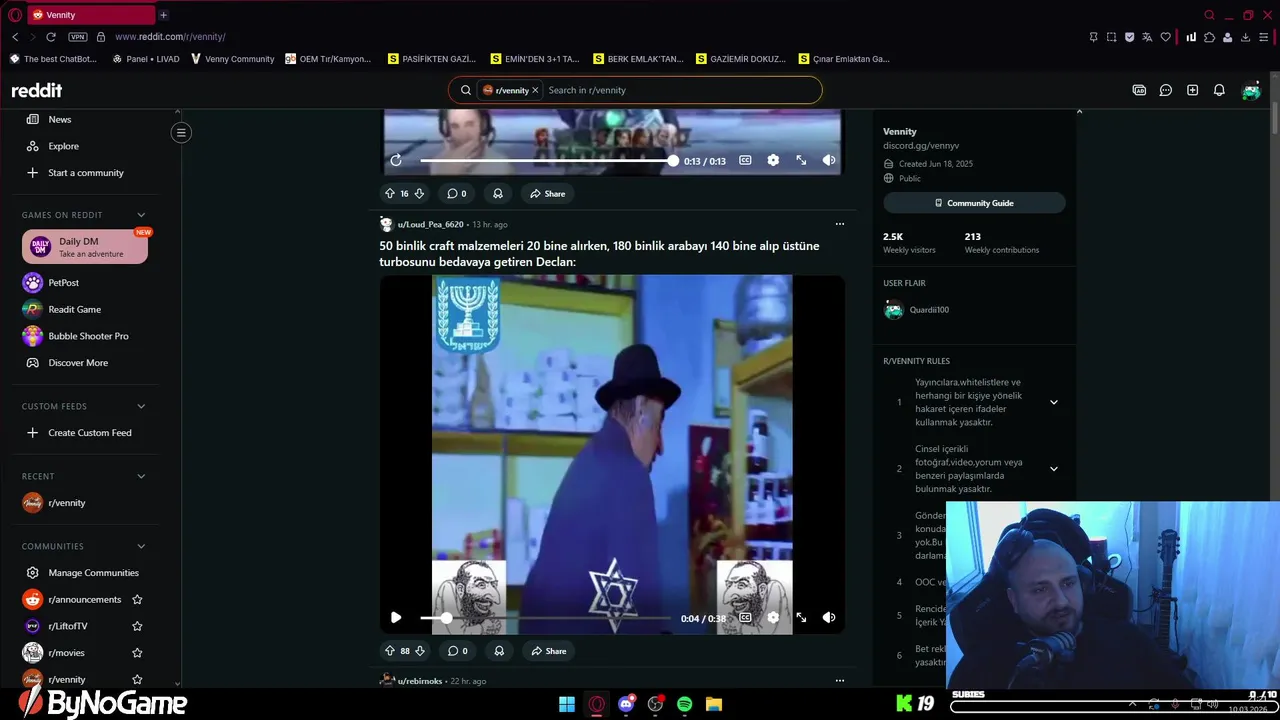The image size is (1280, 720).
Task: Switch to the Vennity browser tab
Action: [91, 15]
